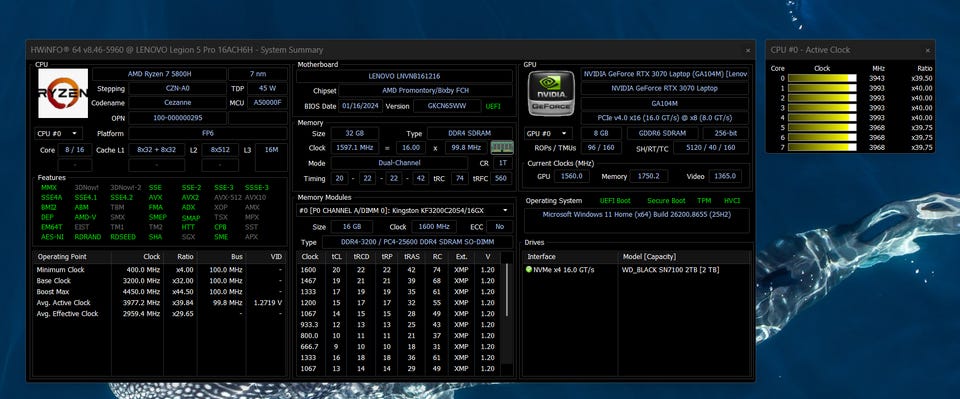This screenshot has height=399, width=960.
Task: Click the 45 W TDP field
Action: 268,89
